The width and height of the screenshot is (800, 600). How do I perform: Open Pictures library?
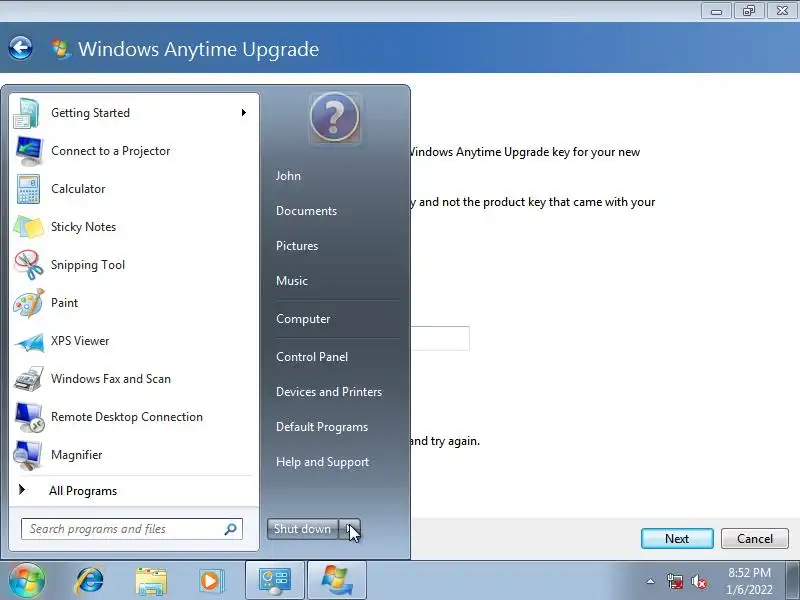[x=297, y=246]
